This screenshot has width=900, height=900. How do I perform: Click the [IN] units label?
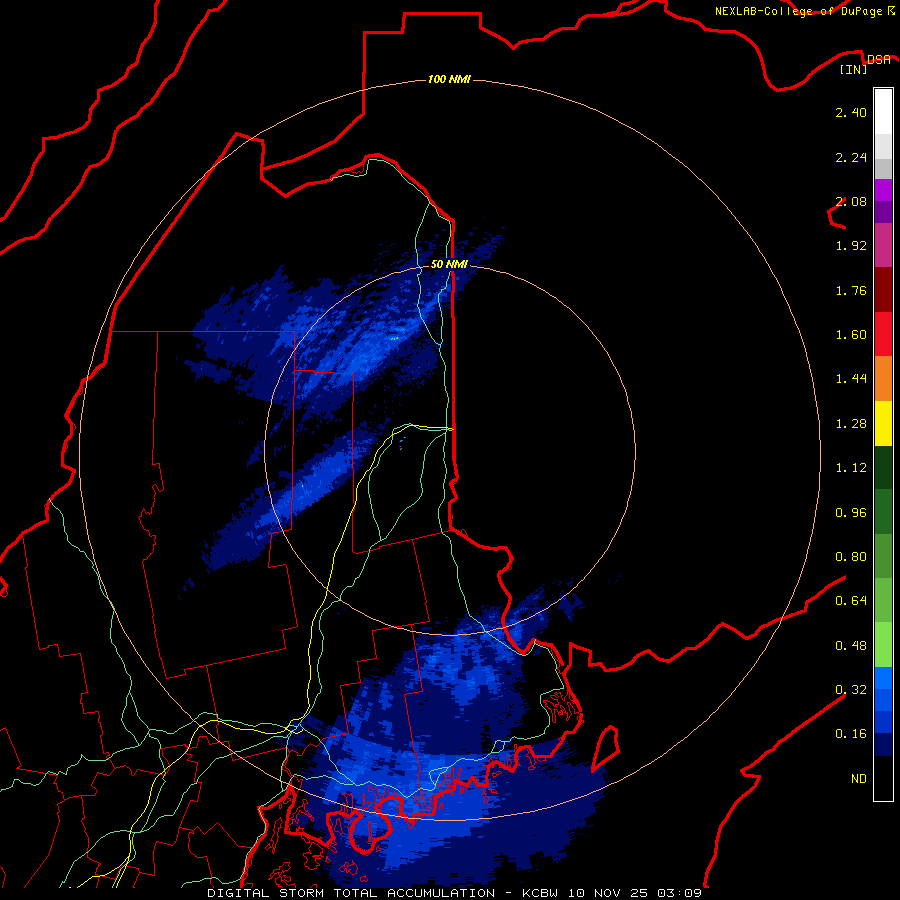pos(853,69)
